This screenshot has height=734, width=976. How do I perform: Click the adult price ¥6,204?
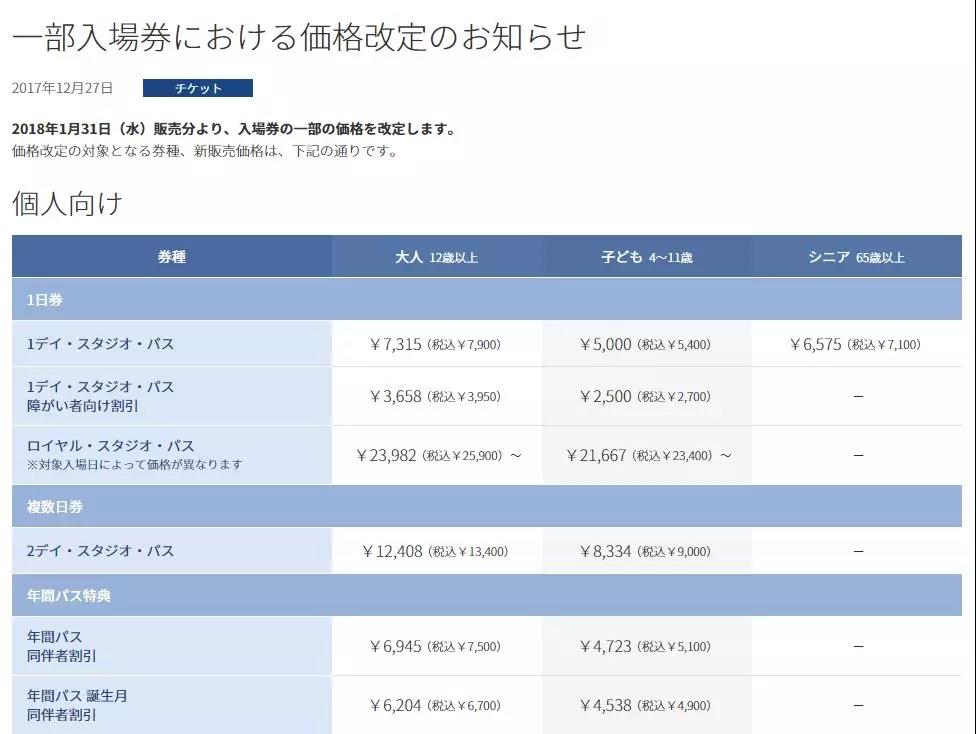[435, 706]
